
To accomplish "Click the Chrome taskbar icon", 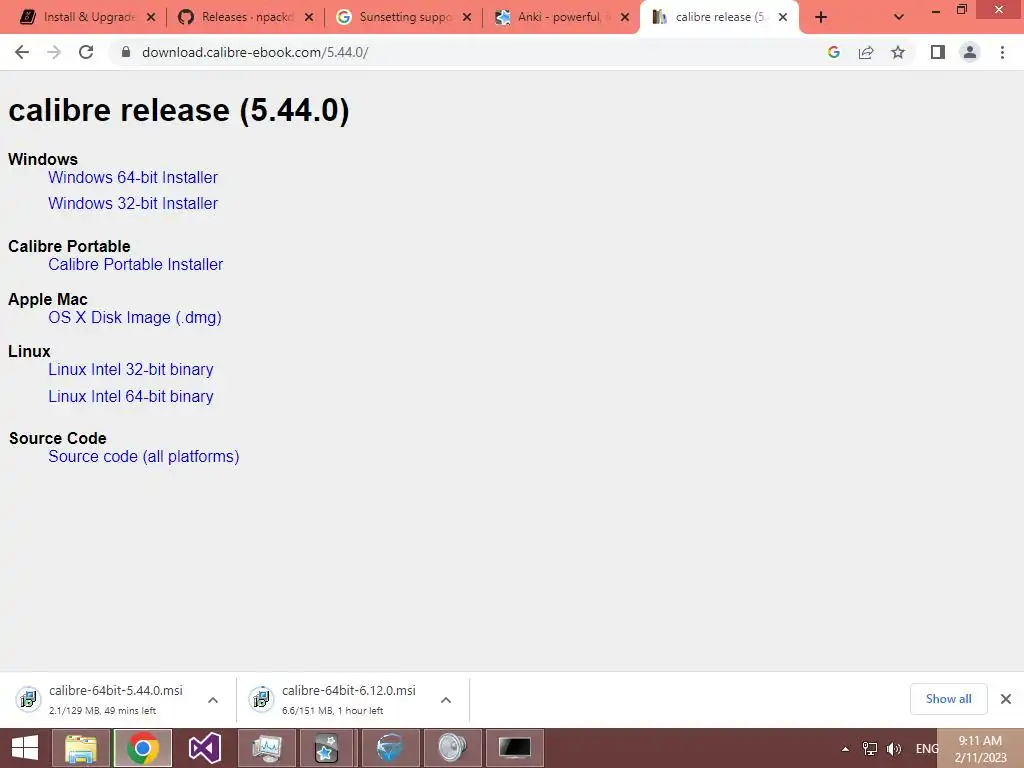I will [x=143, y=748].
